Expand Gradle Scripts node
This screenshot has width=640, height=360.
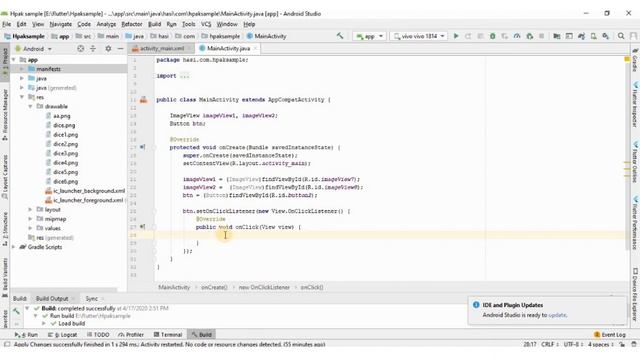14,247
